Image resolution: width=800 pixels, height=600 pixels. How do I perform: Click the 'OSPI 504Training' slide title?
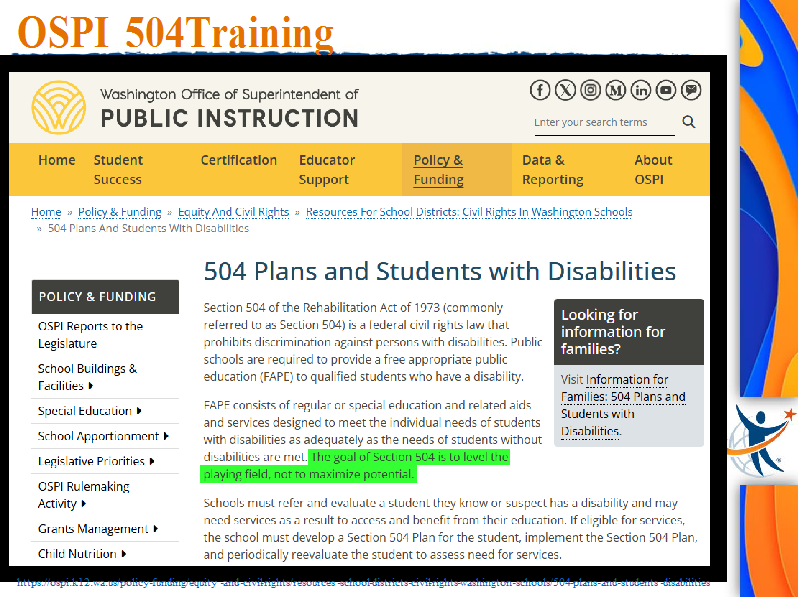pos(176,32)
